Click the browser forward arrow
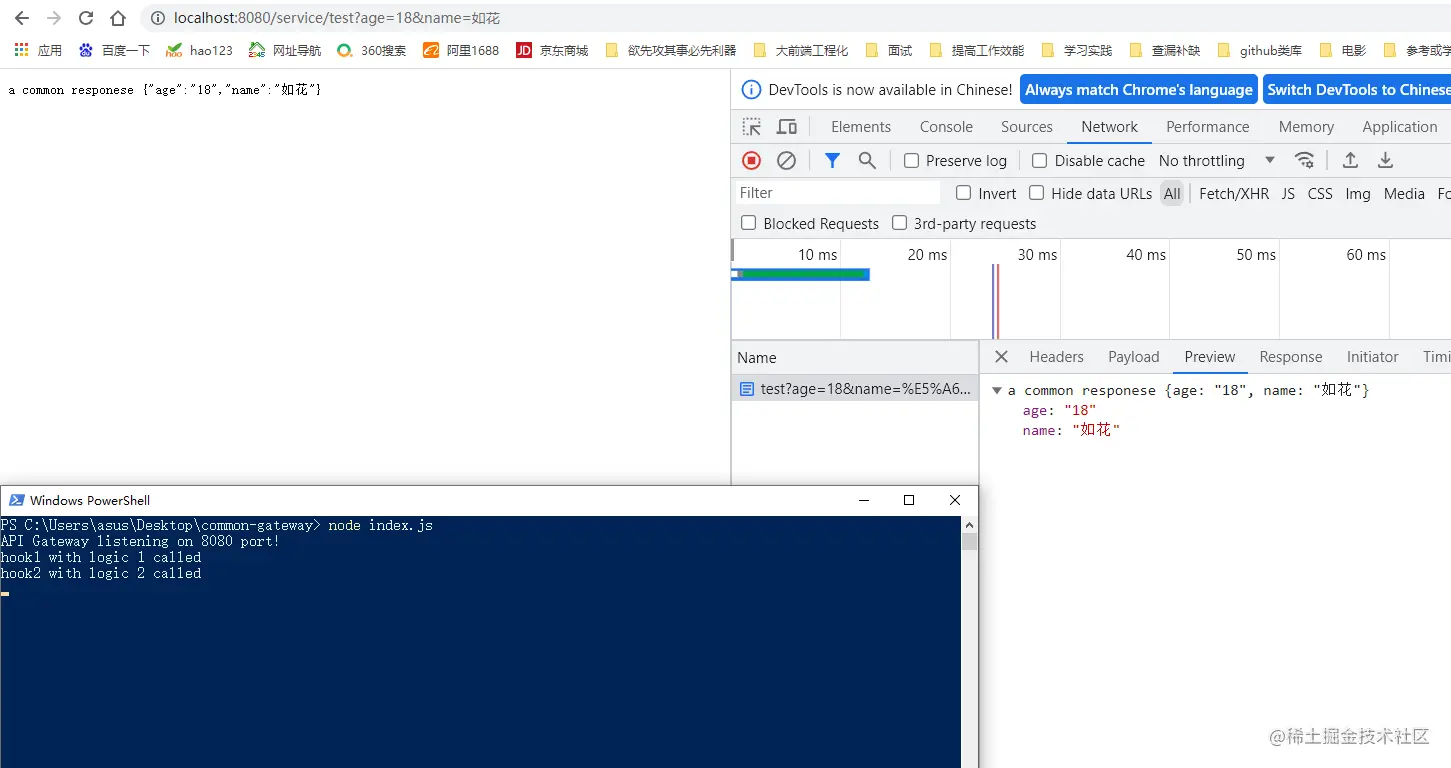1451x768 pixels. pos(54,18)
